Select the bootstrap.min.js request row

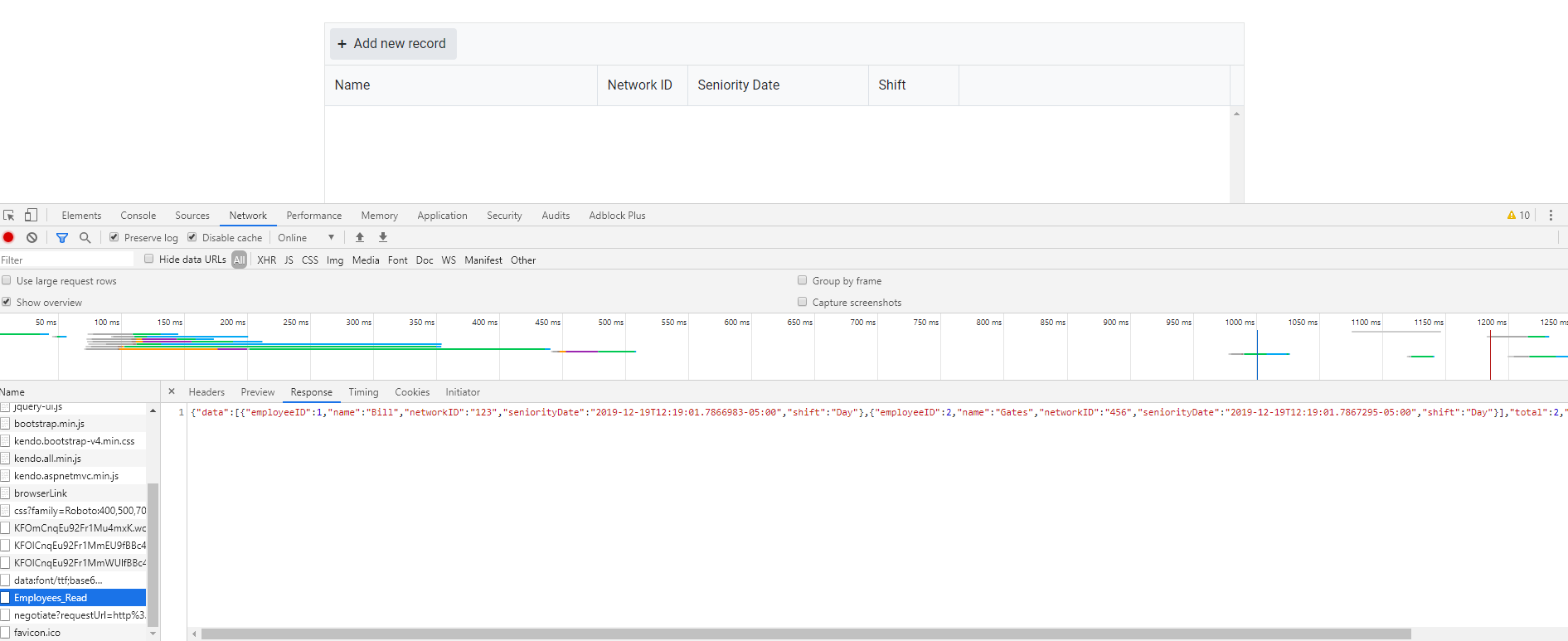73,424
